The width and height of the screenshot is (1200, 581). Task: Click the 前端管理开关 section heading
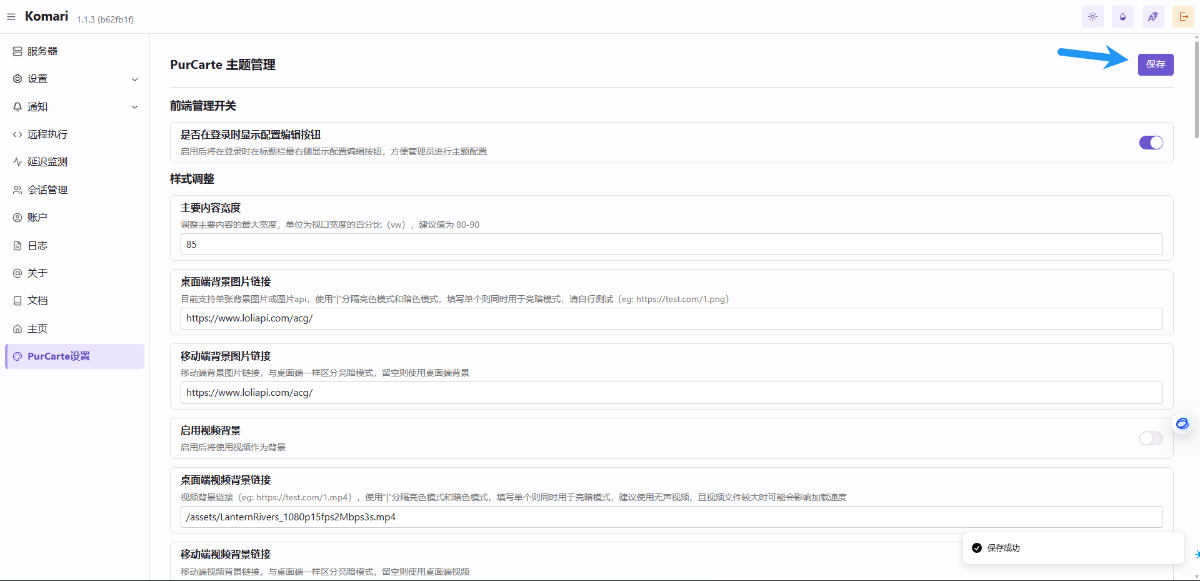[203, 105]
